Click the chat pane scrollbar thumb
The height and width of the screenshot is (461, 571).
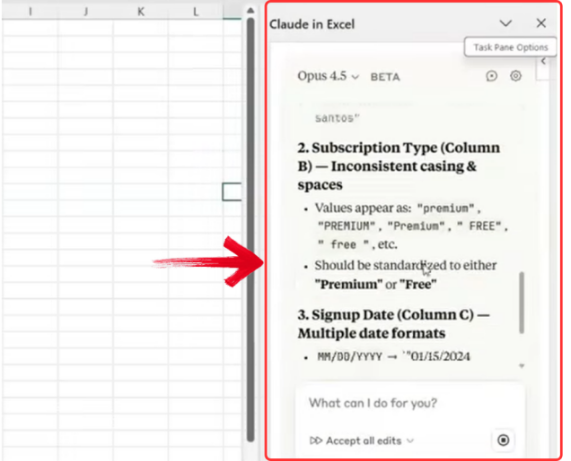[521, 303]
